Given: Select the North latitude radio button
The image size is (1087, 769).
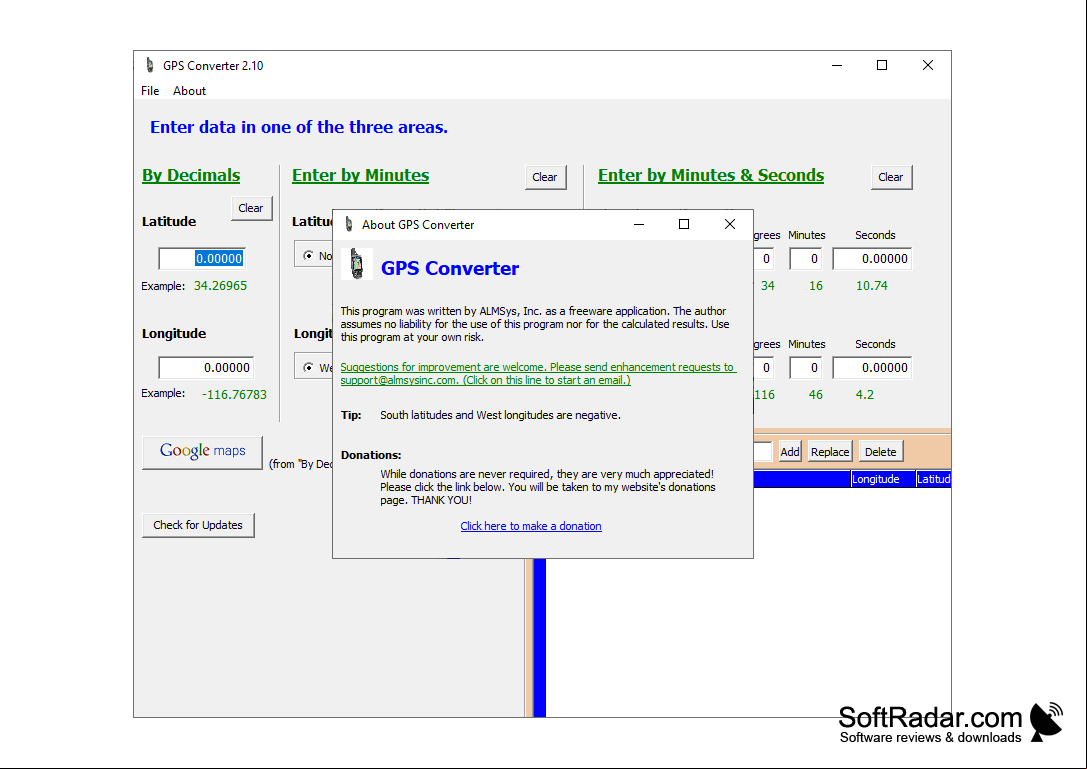Looking at the screenshot, I should [308, 255].
